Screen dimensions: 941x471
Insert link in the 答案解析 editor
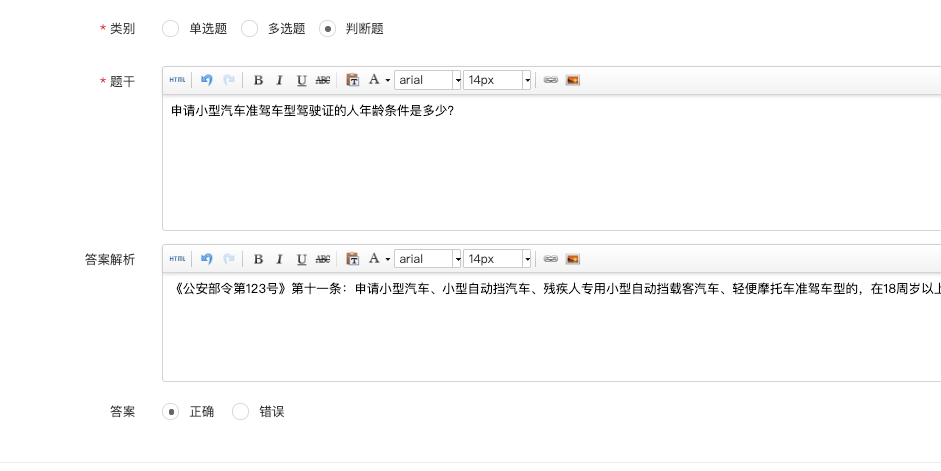(550, 259)
